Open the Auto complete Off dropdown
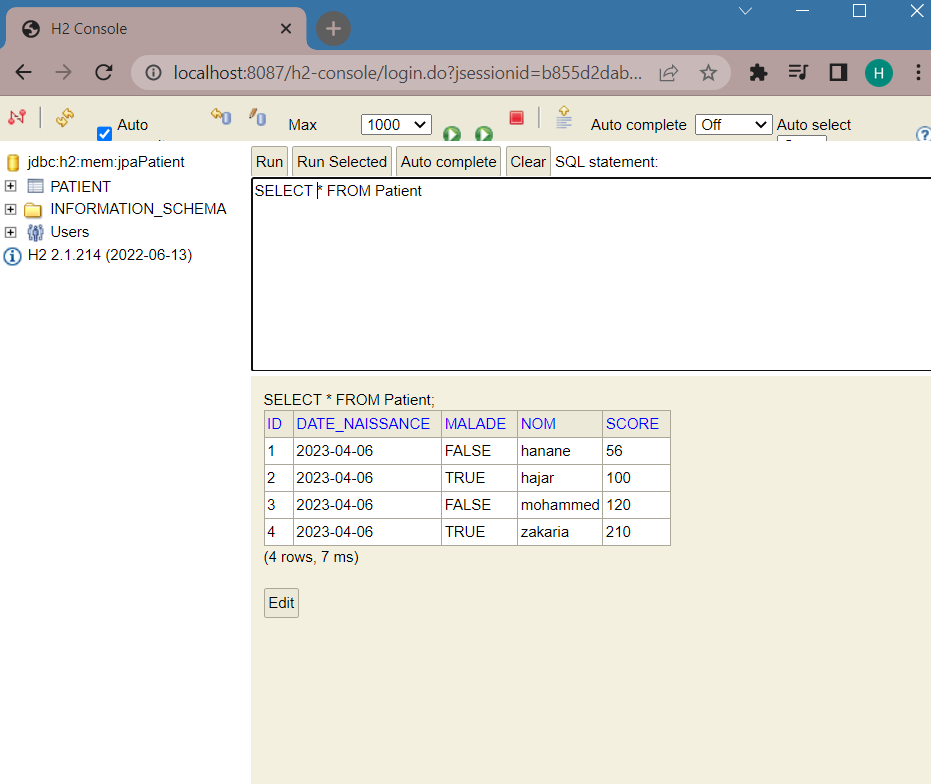Viewport: 931px width, 784px height. coord(733,125)
